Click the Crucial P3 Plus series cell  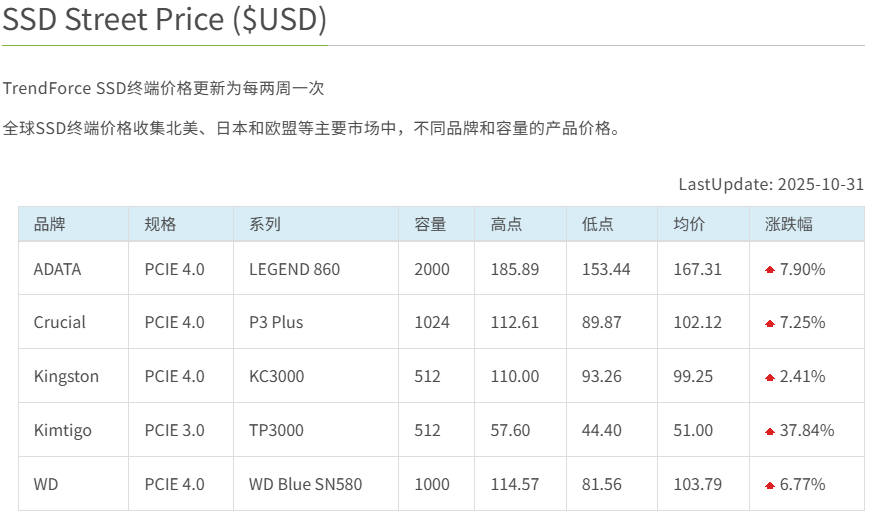pyautogui.click(x=276, y=323)
